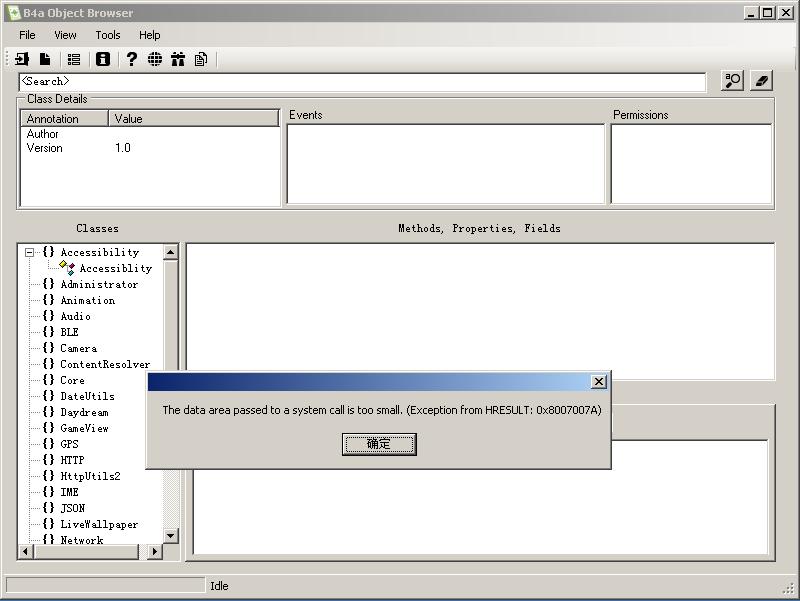Click the info toolbar icon

coord(103,59)
